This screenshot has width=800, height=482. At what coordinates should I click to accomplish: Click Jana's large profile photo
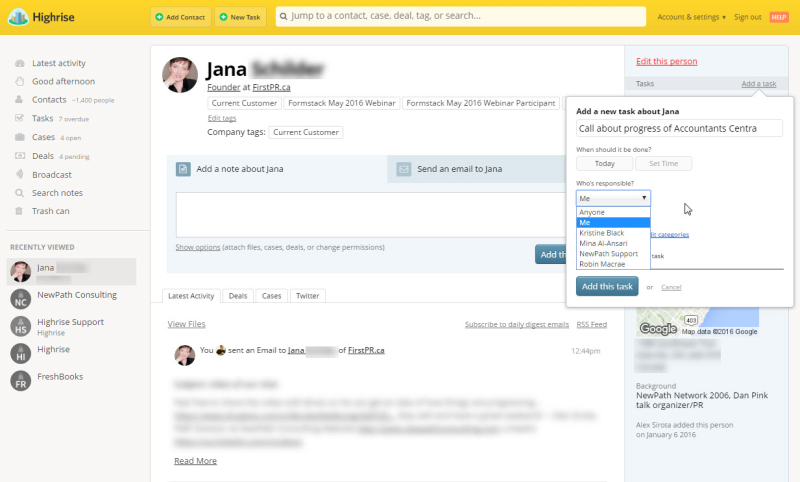point(180,75)
